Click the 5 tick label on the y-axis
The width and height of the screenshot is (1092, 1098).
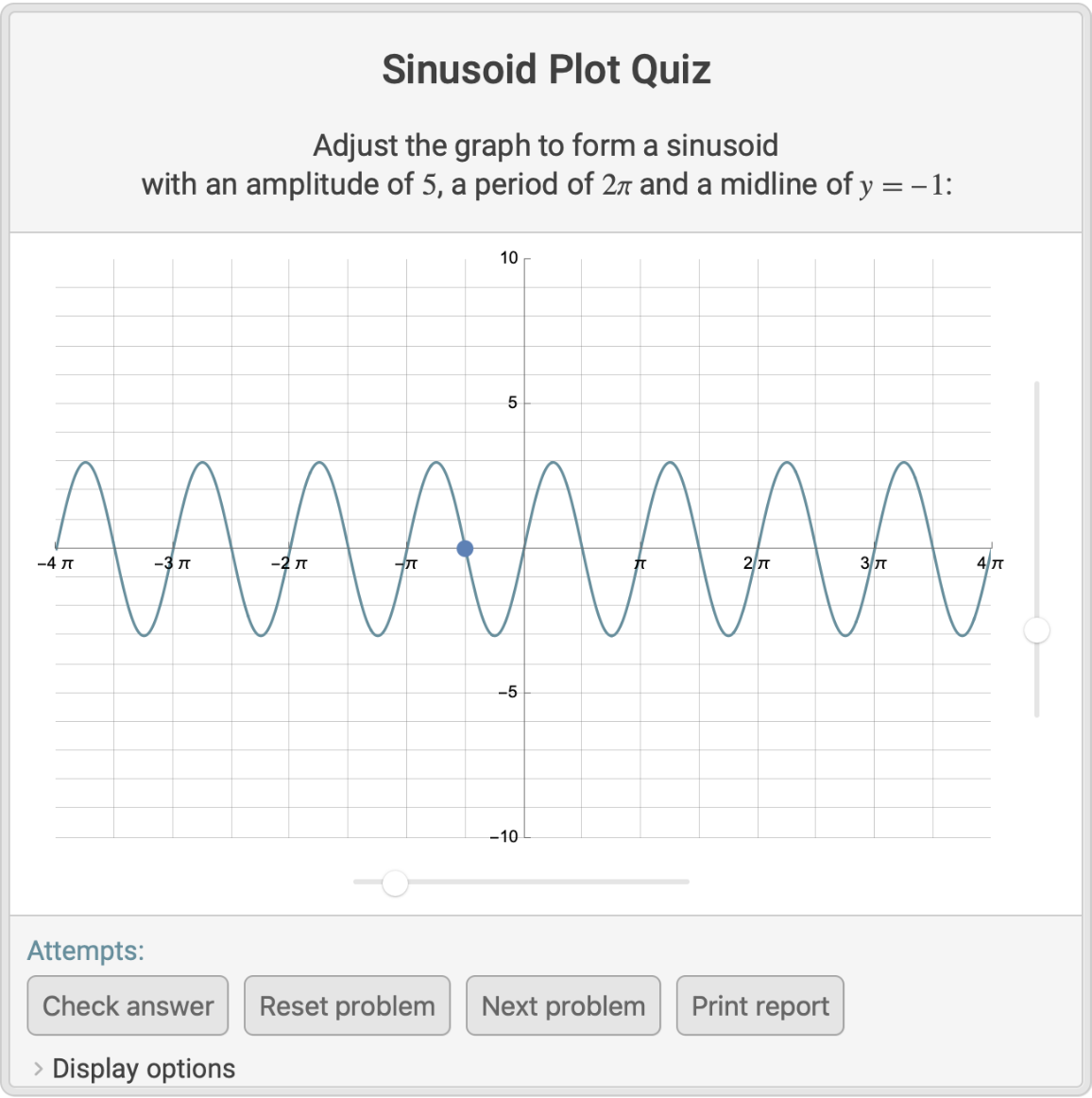click(513, 403)
